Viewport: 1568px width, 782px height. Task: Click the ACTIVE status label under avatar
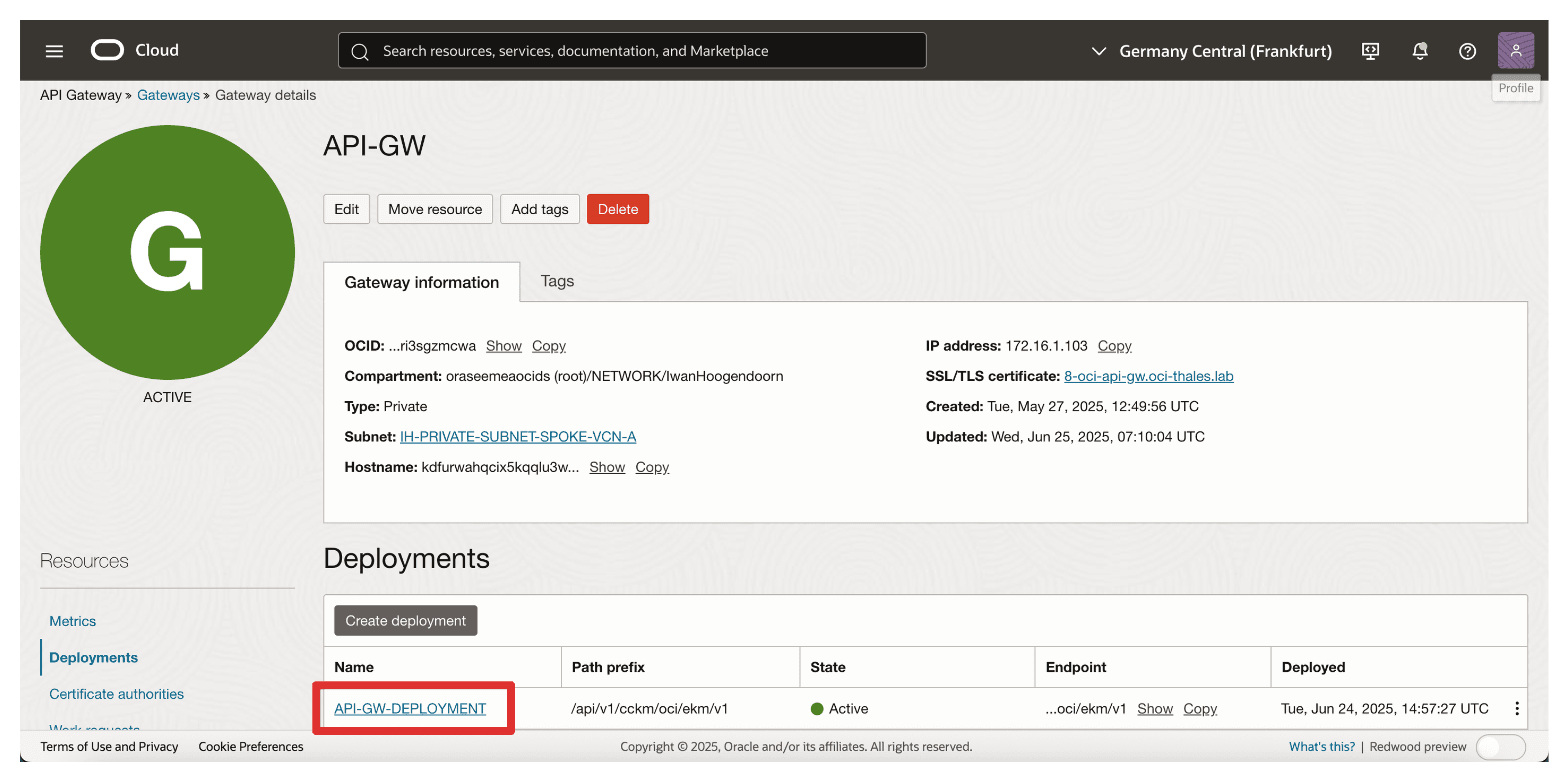[x=167, y=397]
